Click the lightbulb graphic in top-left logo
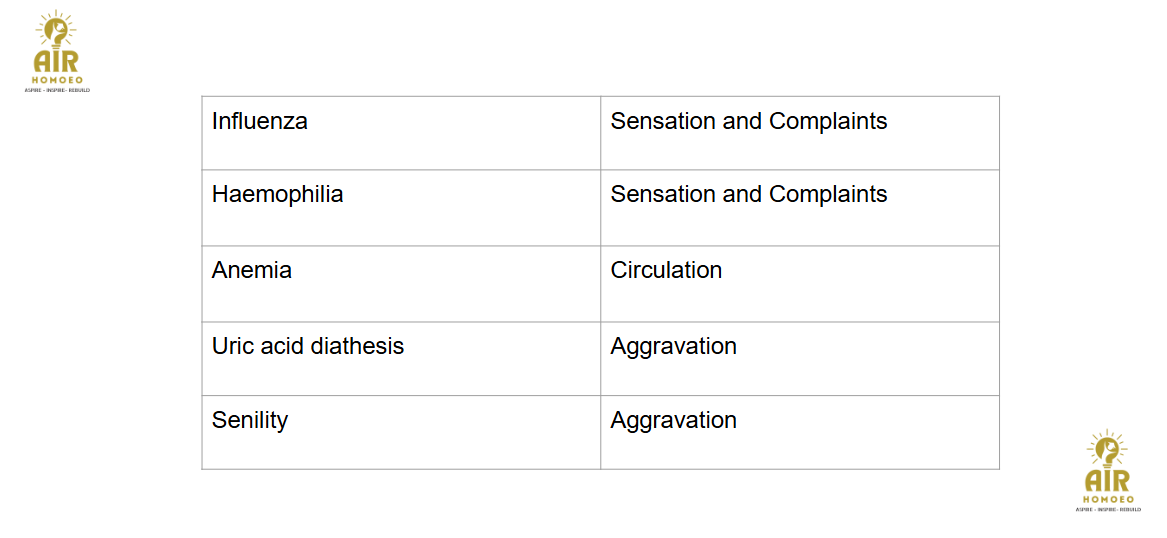This screenshot has height=538, width=1167. tap(57, 33)
